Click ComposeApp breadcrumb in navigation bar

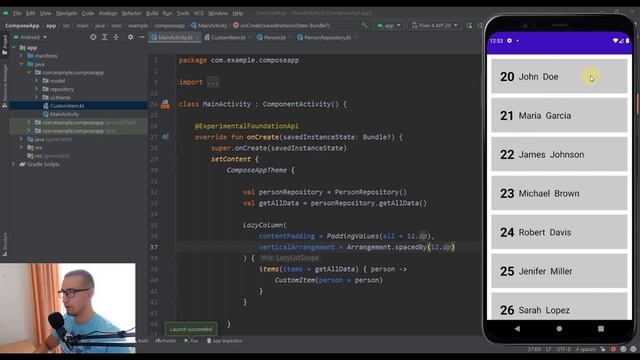[22, 25]
